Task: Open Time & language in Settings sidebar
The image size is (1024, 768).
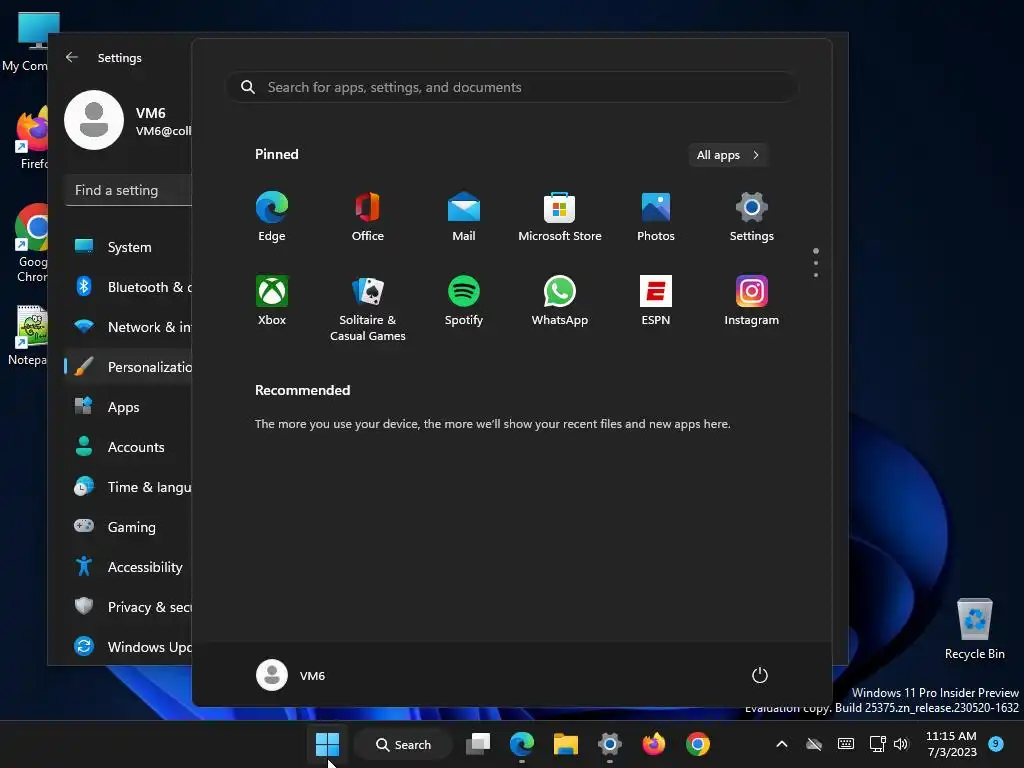Action: coord(129,487)
